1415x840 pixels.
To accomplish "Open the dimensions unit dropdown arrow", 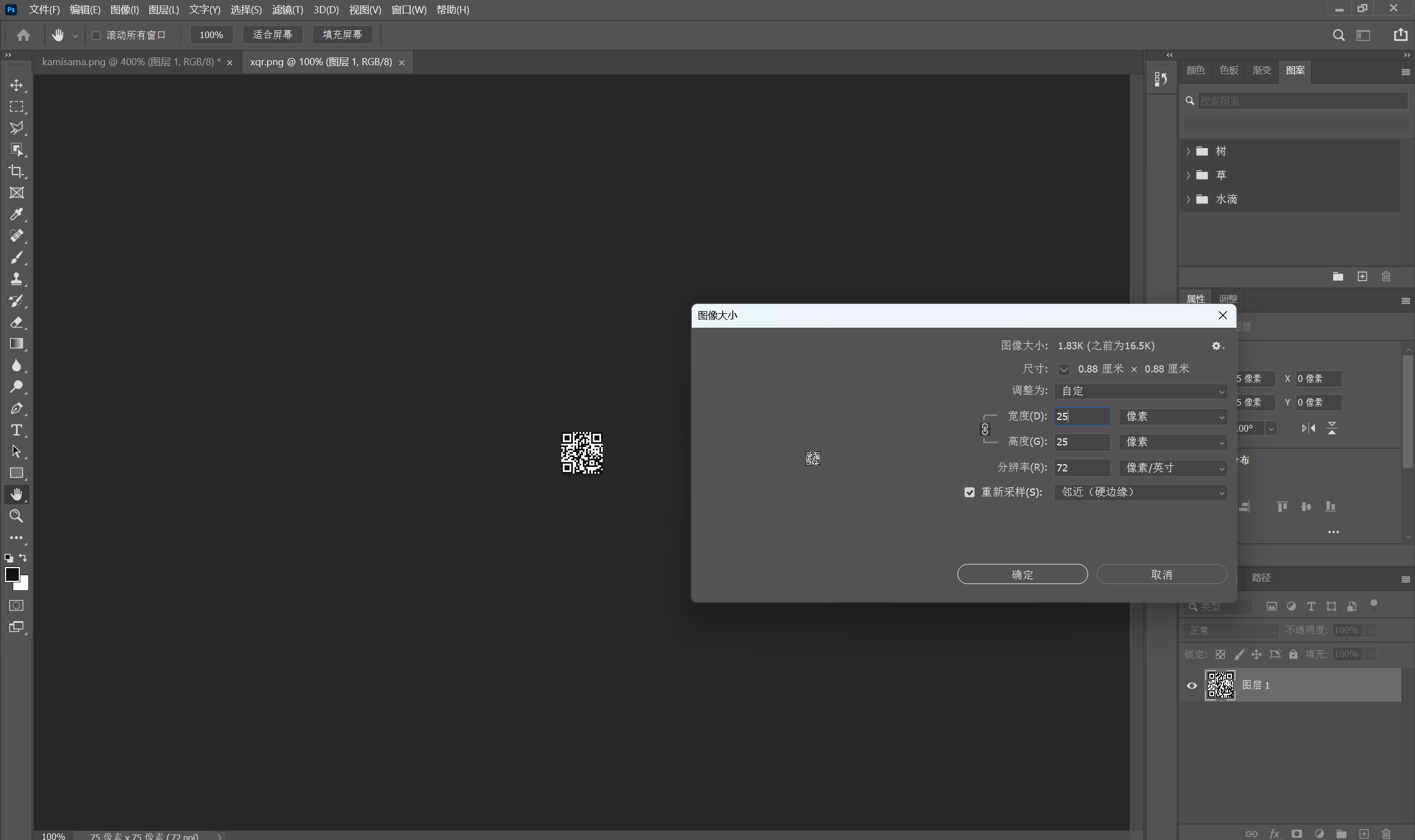I will click(1064, 370).
